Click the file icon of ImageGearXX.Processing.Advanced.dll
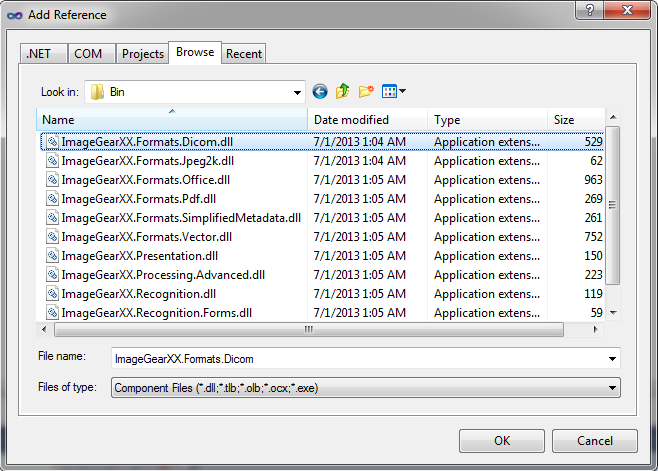Image resolution: width=658 pixels, height=471 pixels. 52,275
